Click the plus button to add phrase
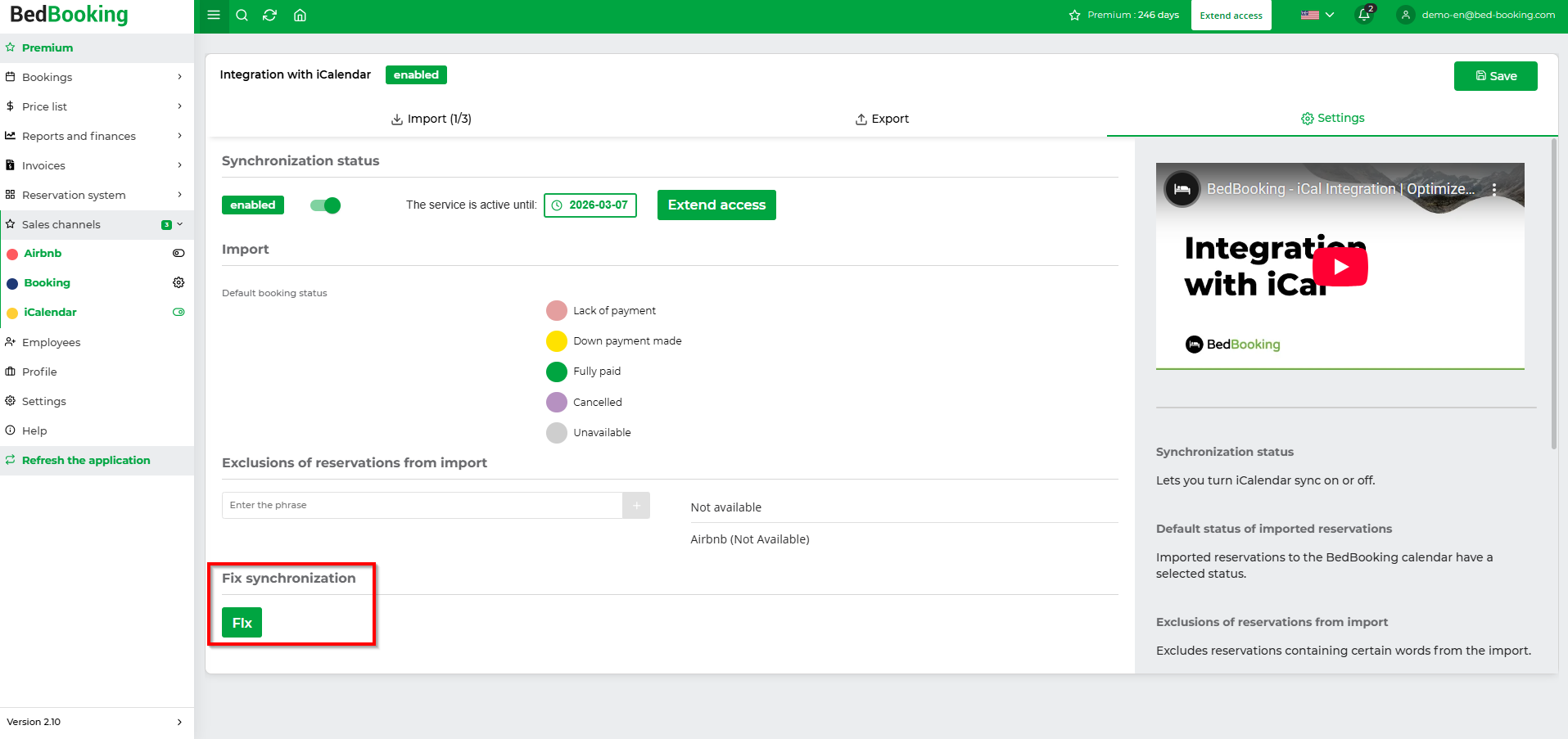The image size is (1568, 739). point(636,506)
